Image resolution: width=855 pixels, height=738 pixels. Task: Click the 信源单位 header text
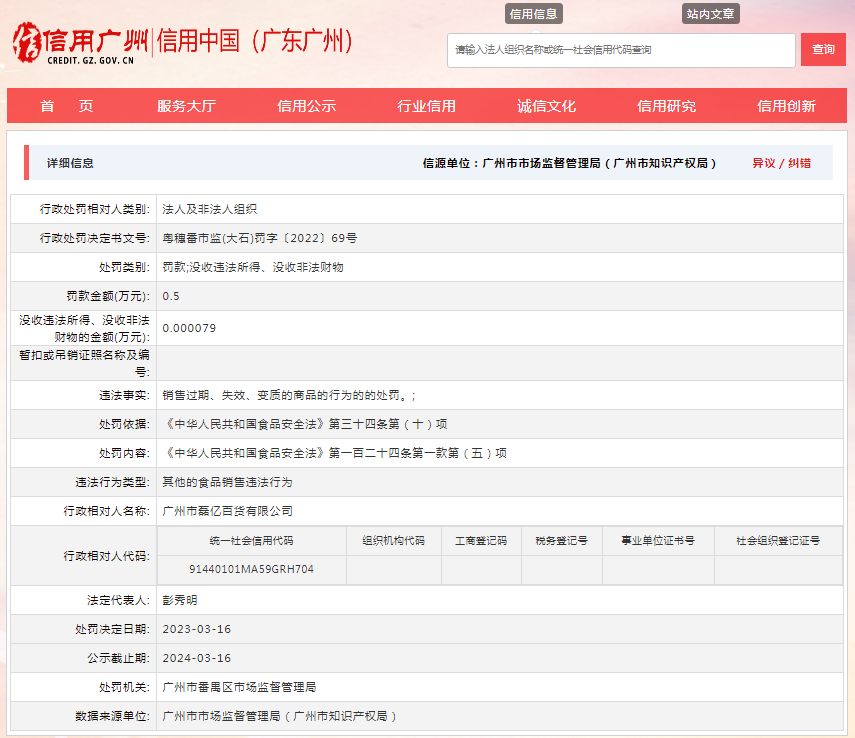click(x=569, y=163)
